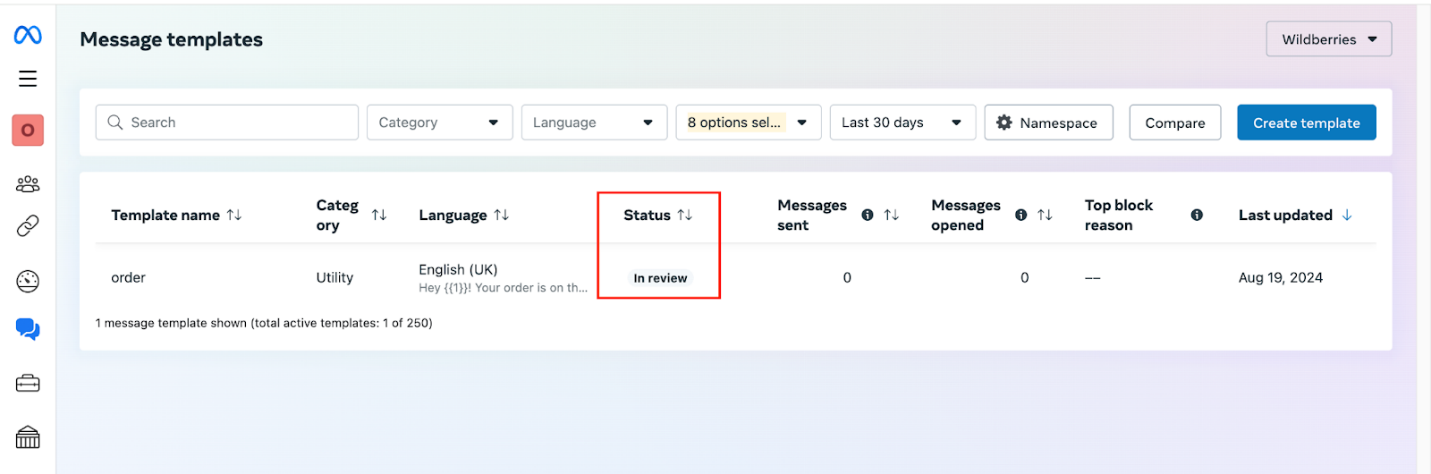1431x474 pixels.
Task: Expand the Category filter dropdown
Action: click(439, 123)
